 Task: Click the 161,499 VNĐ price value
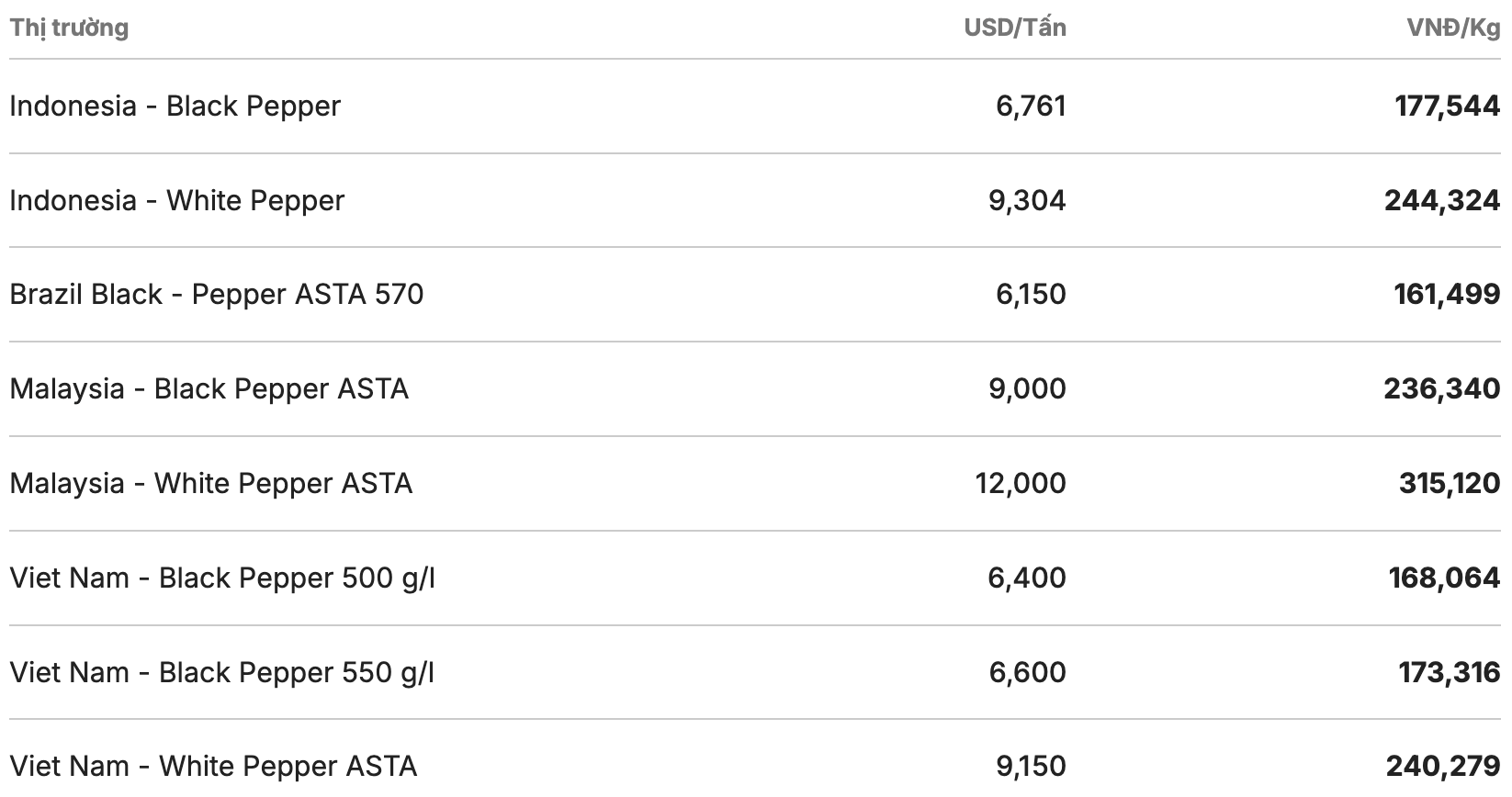coord(1447,294)
